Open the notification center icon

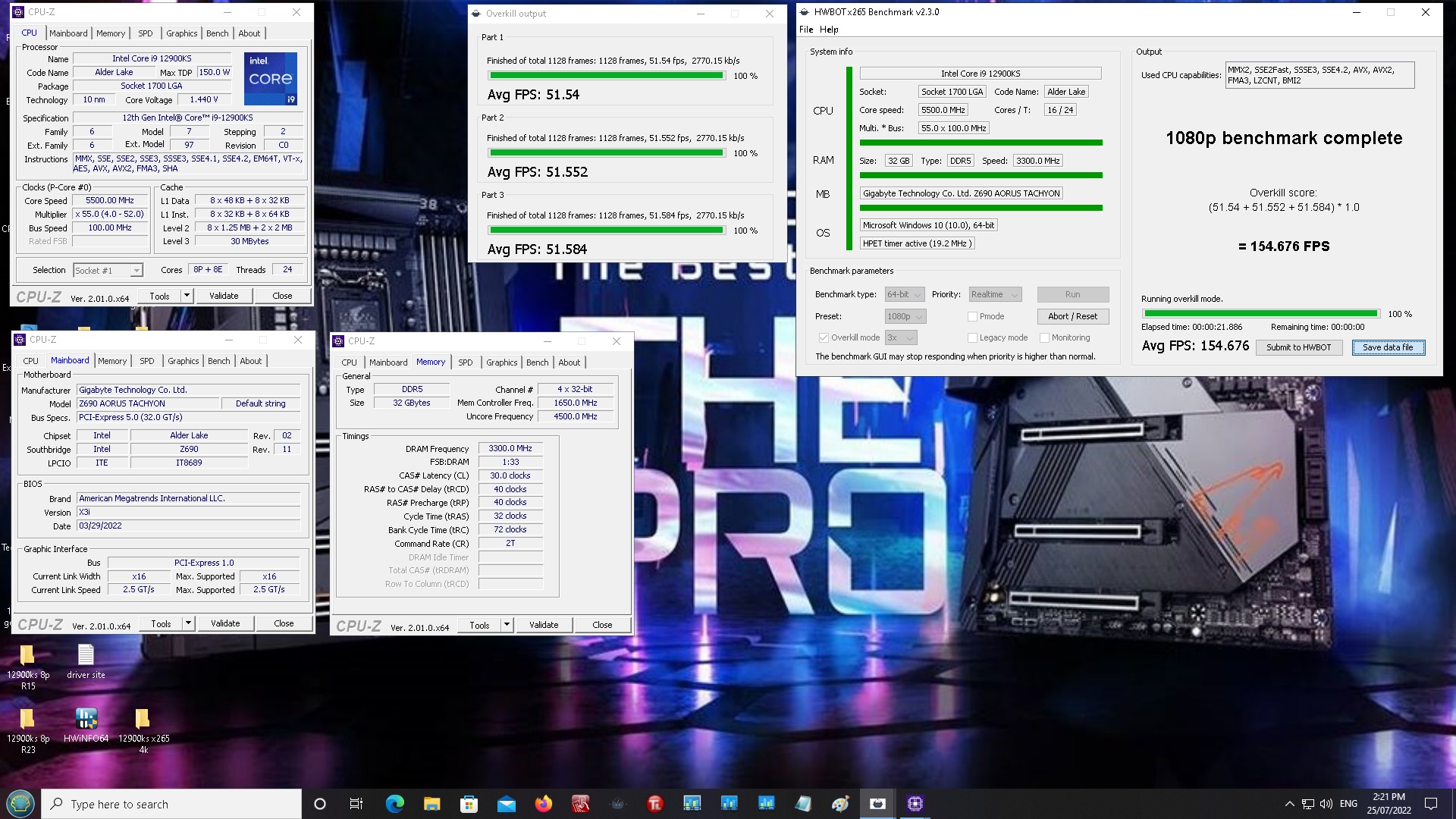point(1431,804)
